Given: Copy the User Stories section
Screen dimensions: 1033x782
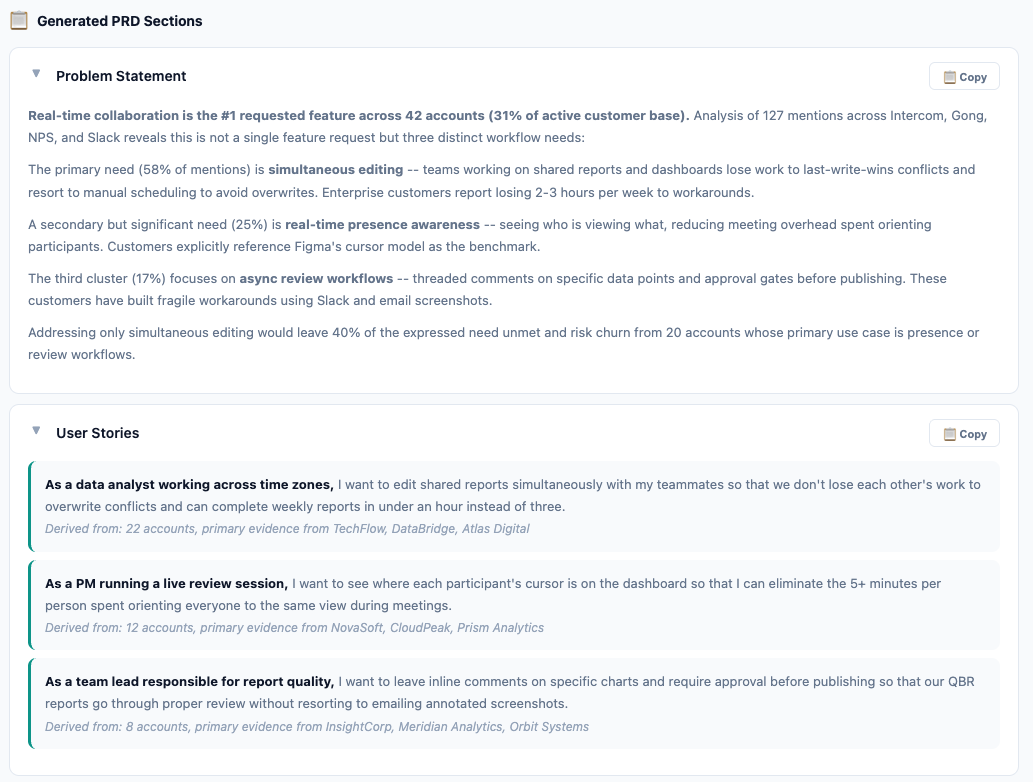Looking at the screenshot, I should (x=964, y=433).
